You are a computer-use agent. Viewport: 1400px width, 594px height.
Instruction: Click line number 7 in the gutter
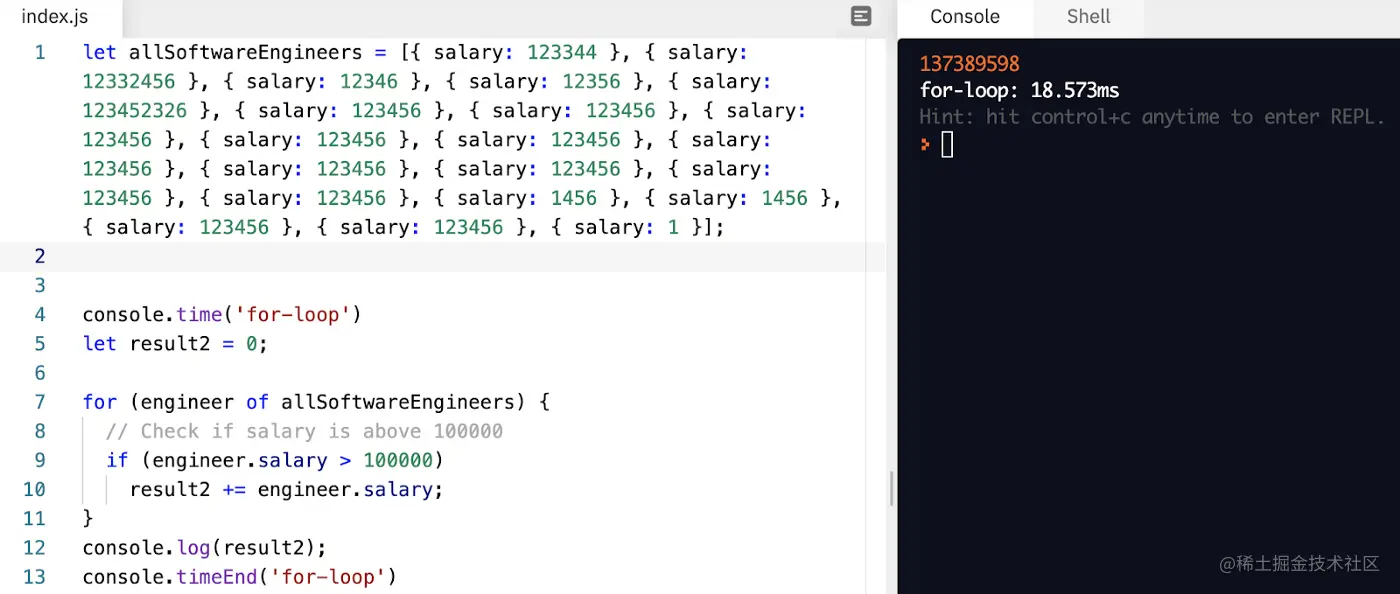pos(40,402)
